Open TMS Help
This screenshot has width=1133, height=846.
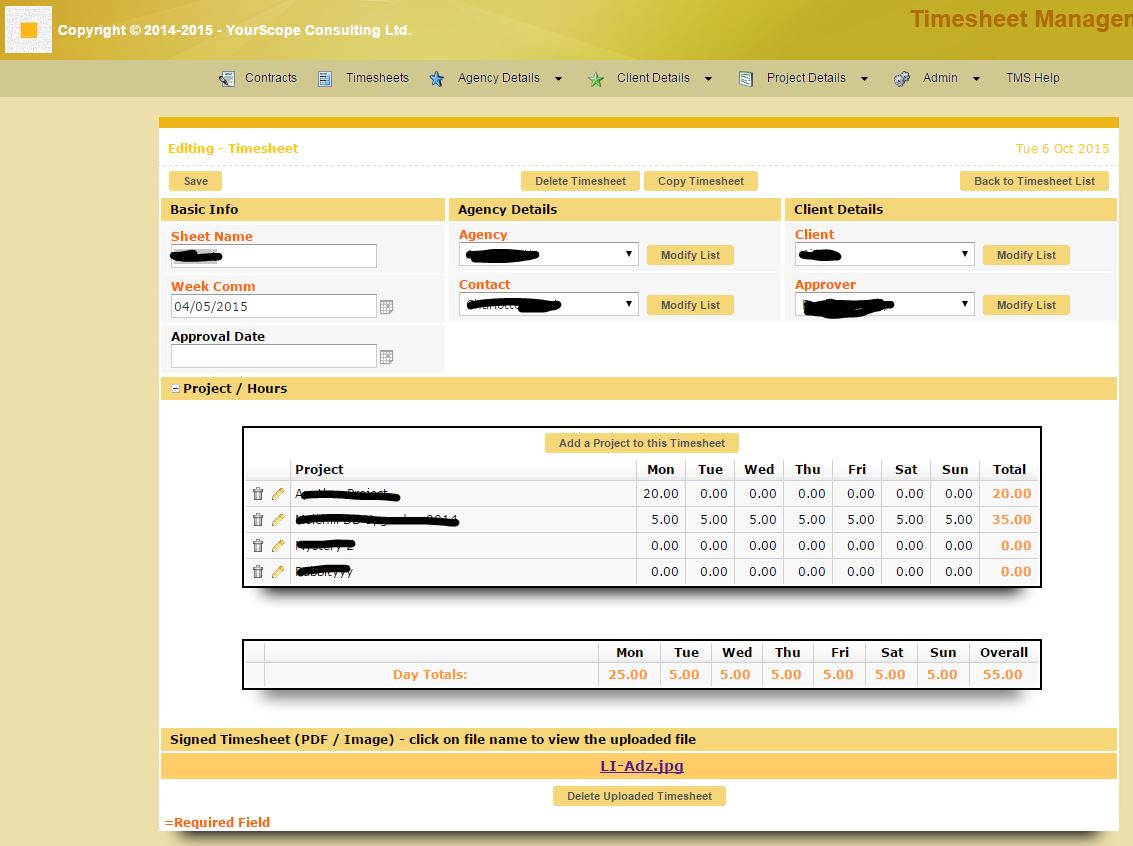[x=1033, y=78]
